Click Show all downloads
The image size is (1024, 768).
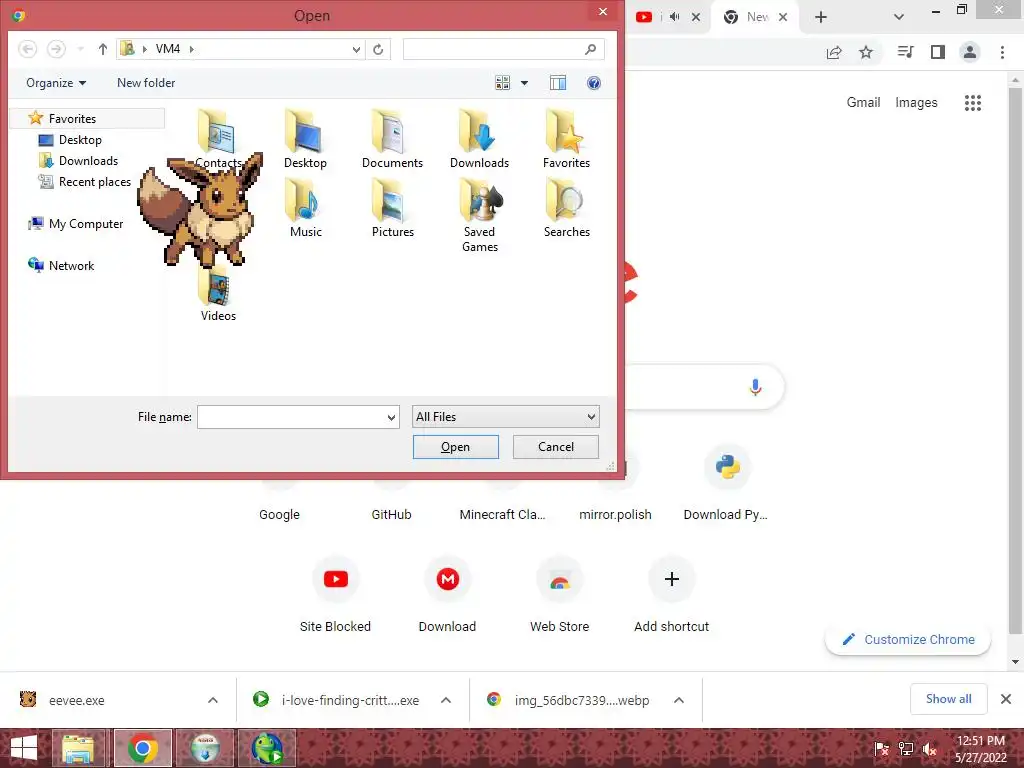click(x=948, y=699)
